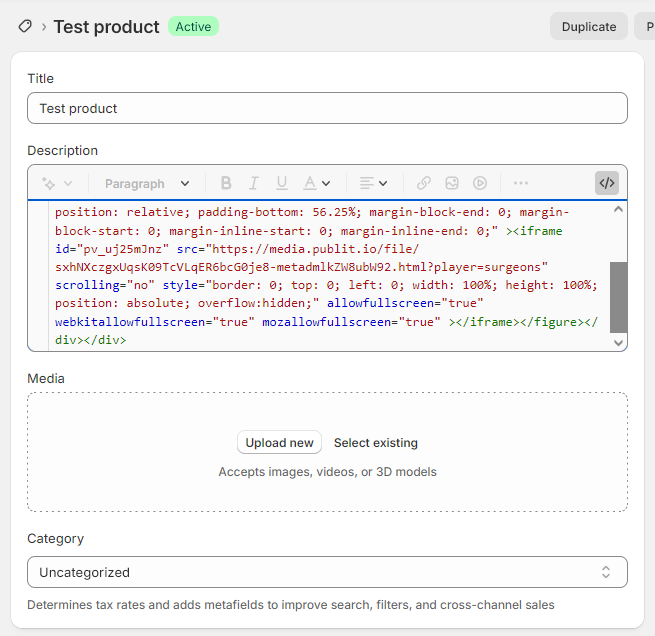Click the Select existing link
The width and height of the screenshot is (655, 636).
click(376, 442)
